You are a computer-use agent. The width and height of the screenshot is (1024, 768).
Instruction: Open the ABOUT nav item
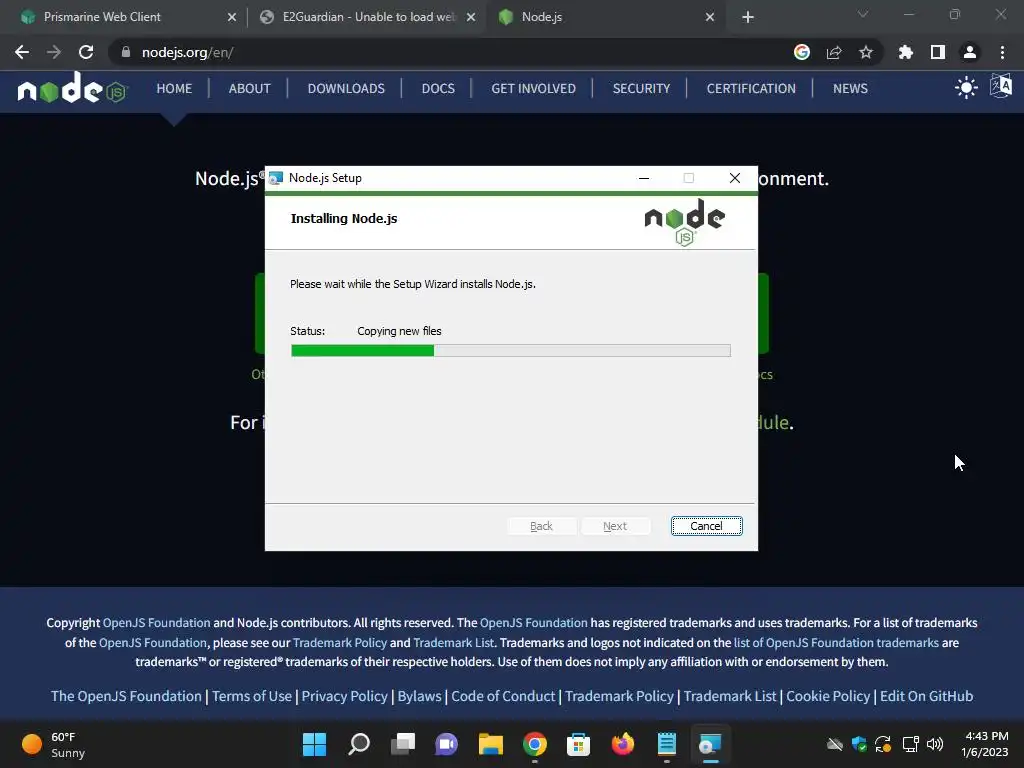tap(249, 88)
